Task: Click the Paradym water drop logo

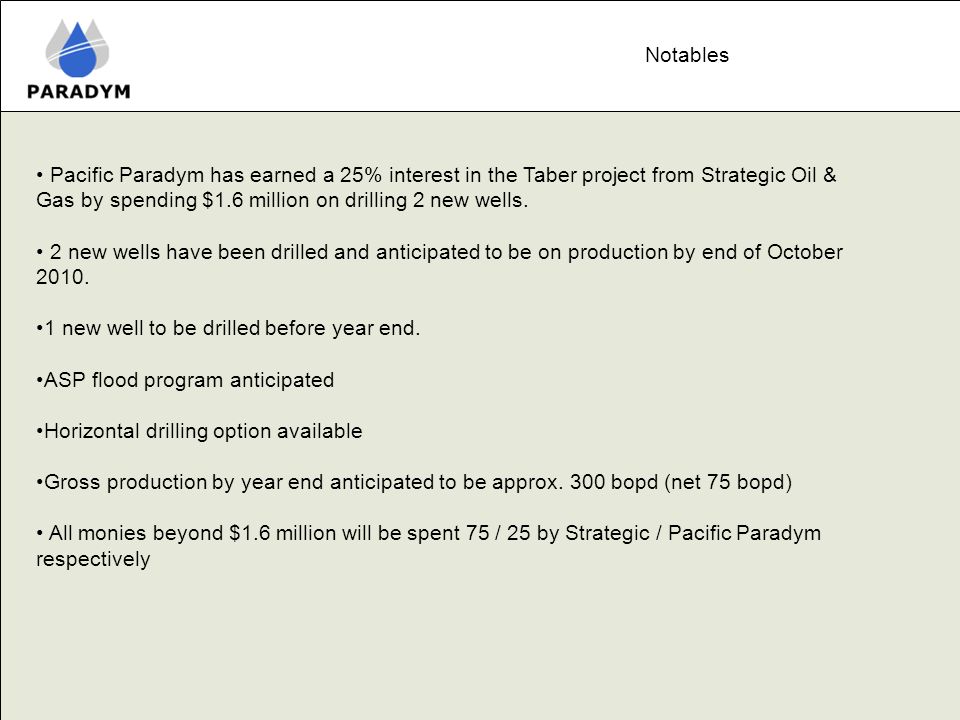Action: [77, 48]
